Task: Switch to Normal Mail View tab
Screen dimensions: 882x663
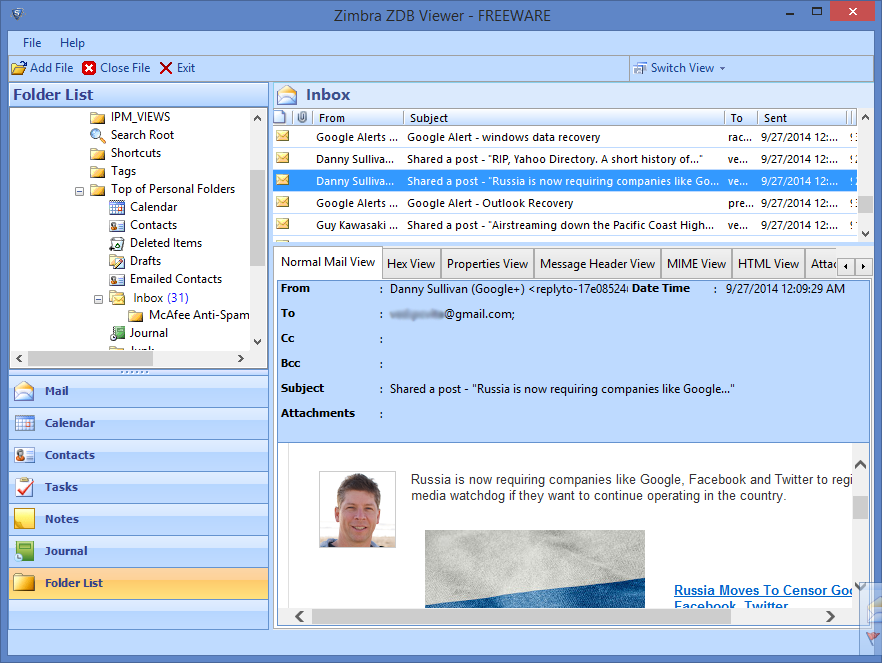Action: pos(328,262)
